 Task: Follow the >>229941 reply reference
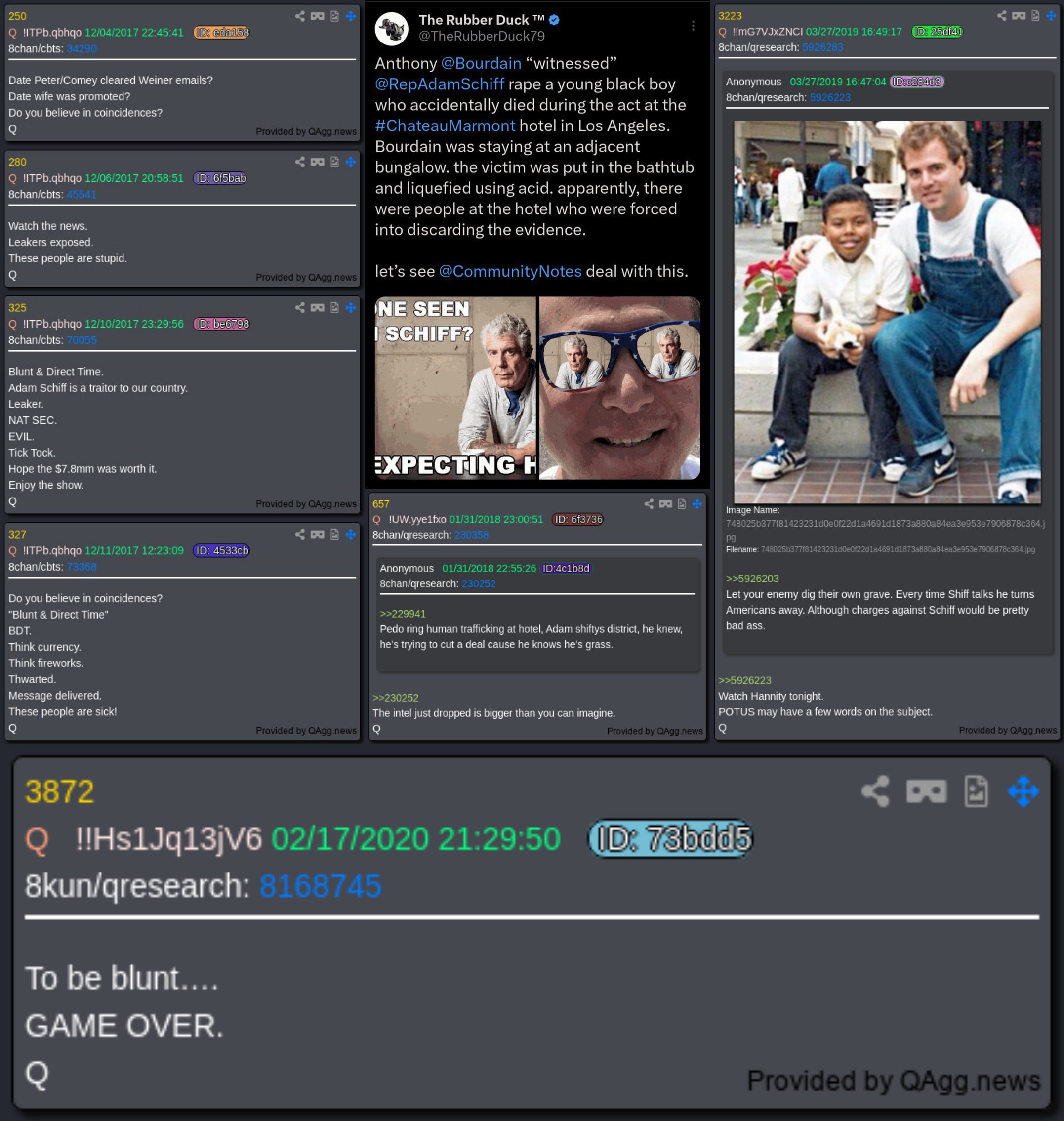click(x=403, y=614)
